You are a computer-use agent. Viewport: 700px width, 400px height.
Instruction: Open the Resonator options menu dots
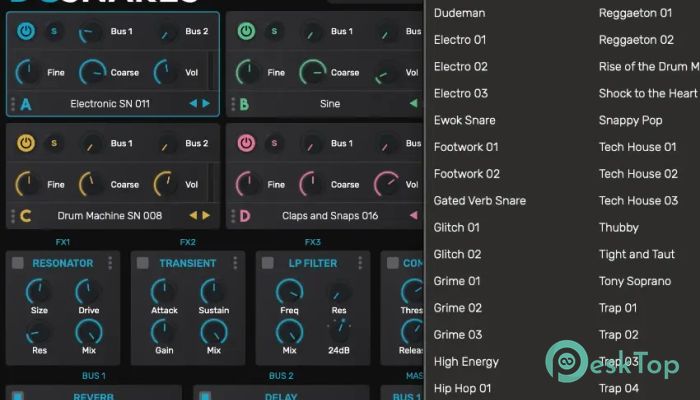point(111,263)
